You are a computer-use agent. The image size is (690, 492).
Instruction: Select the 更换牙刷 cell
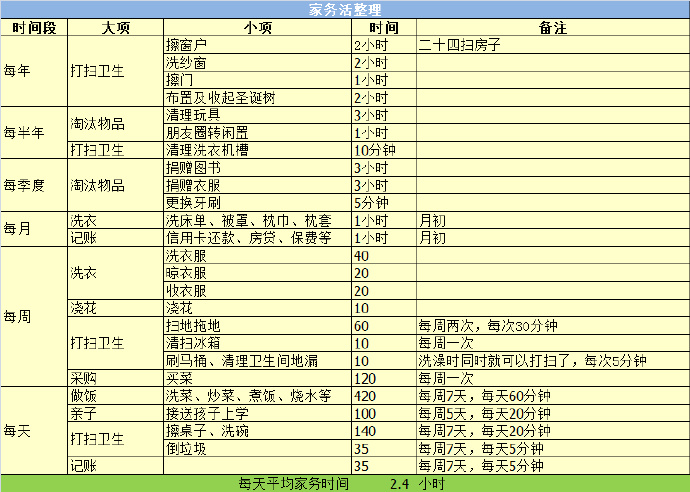pos(257,203)
